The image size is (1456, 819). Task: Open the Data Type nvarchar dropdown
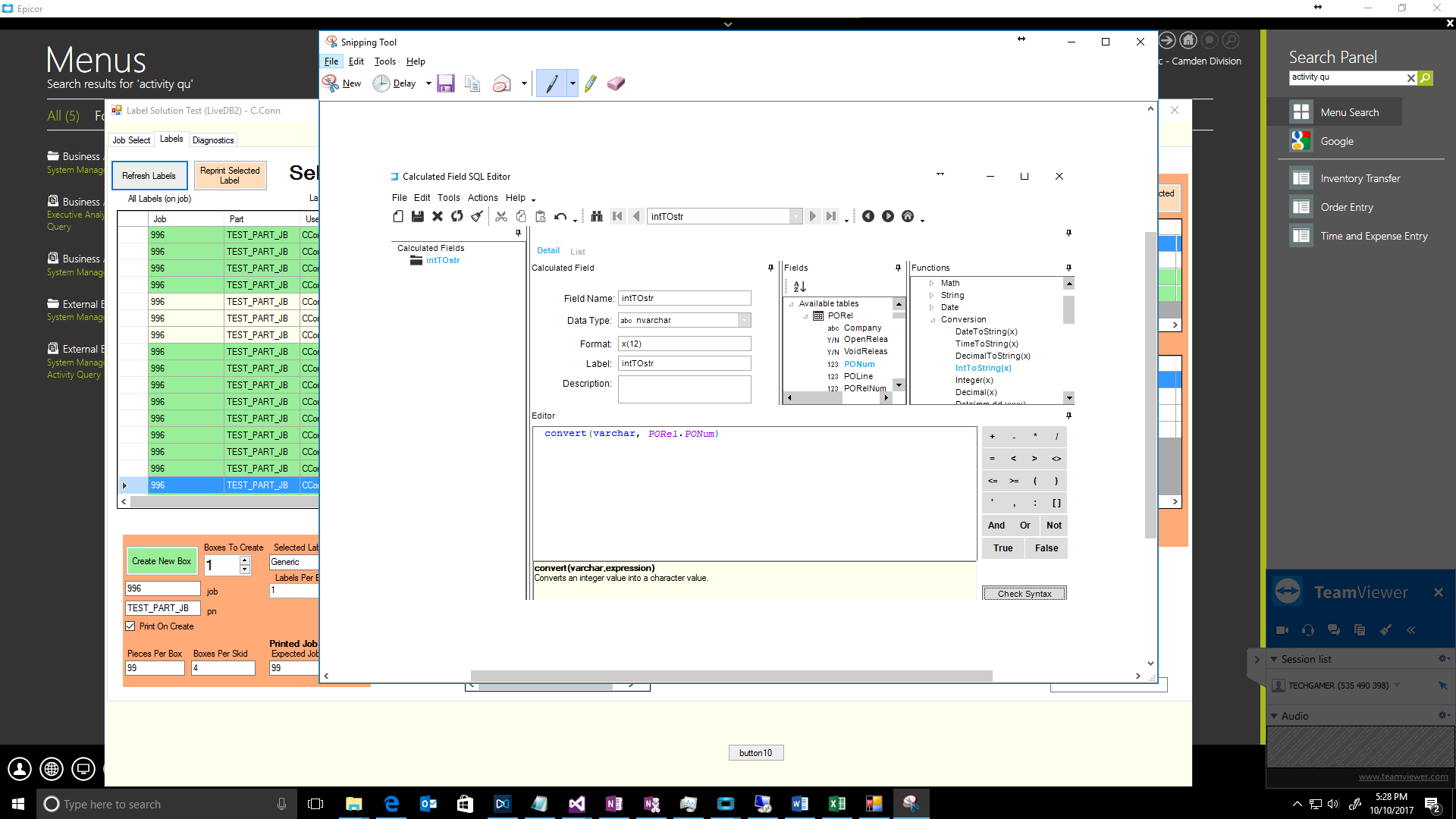pos(744,320)
